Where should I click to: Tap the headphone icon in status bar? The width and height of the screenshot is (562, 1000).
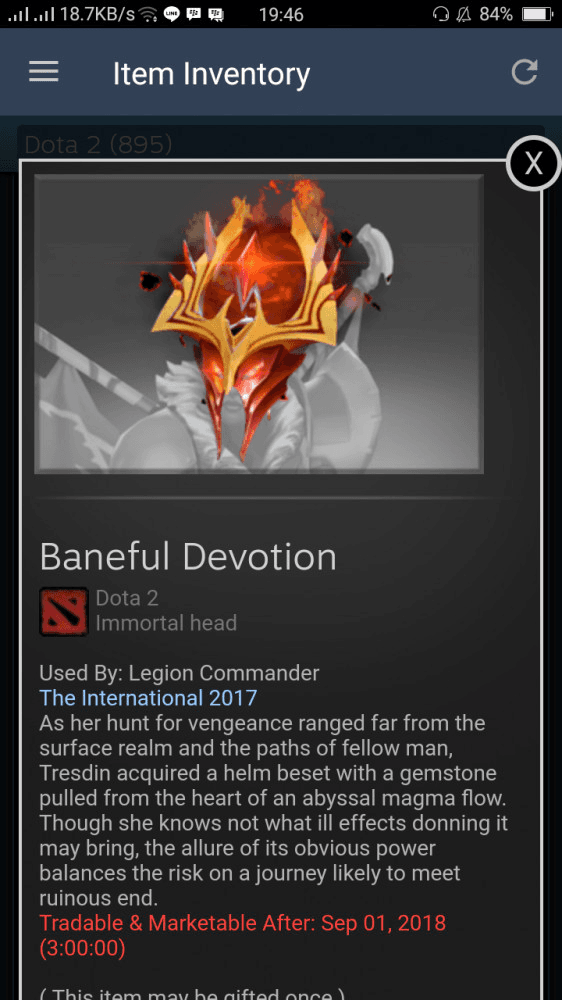(440, 14)
